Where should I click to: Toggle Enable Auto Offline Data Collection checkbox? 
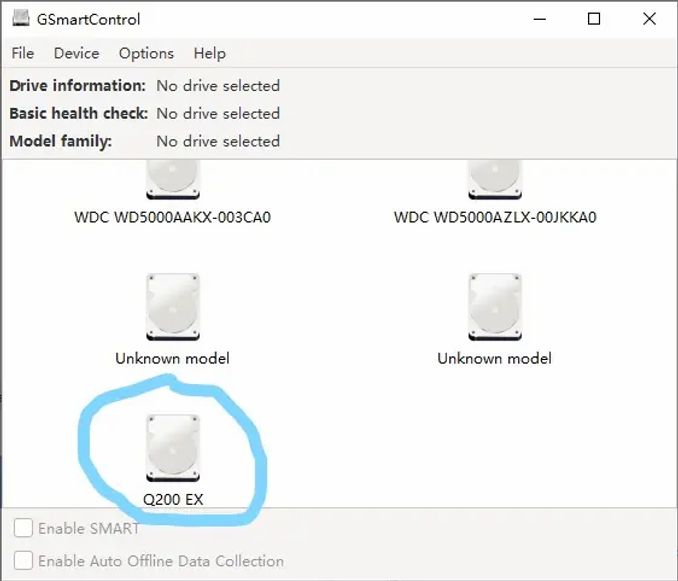[23, 560]
